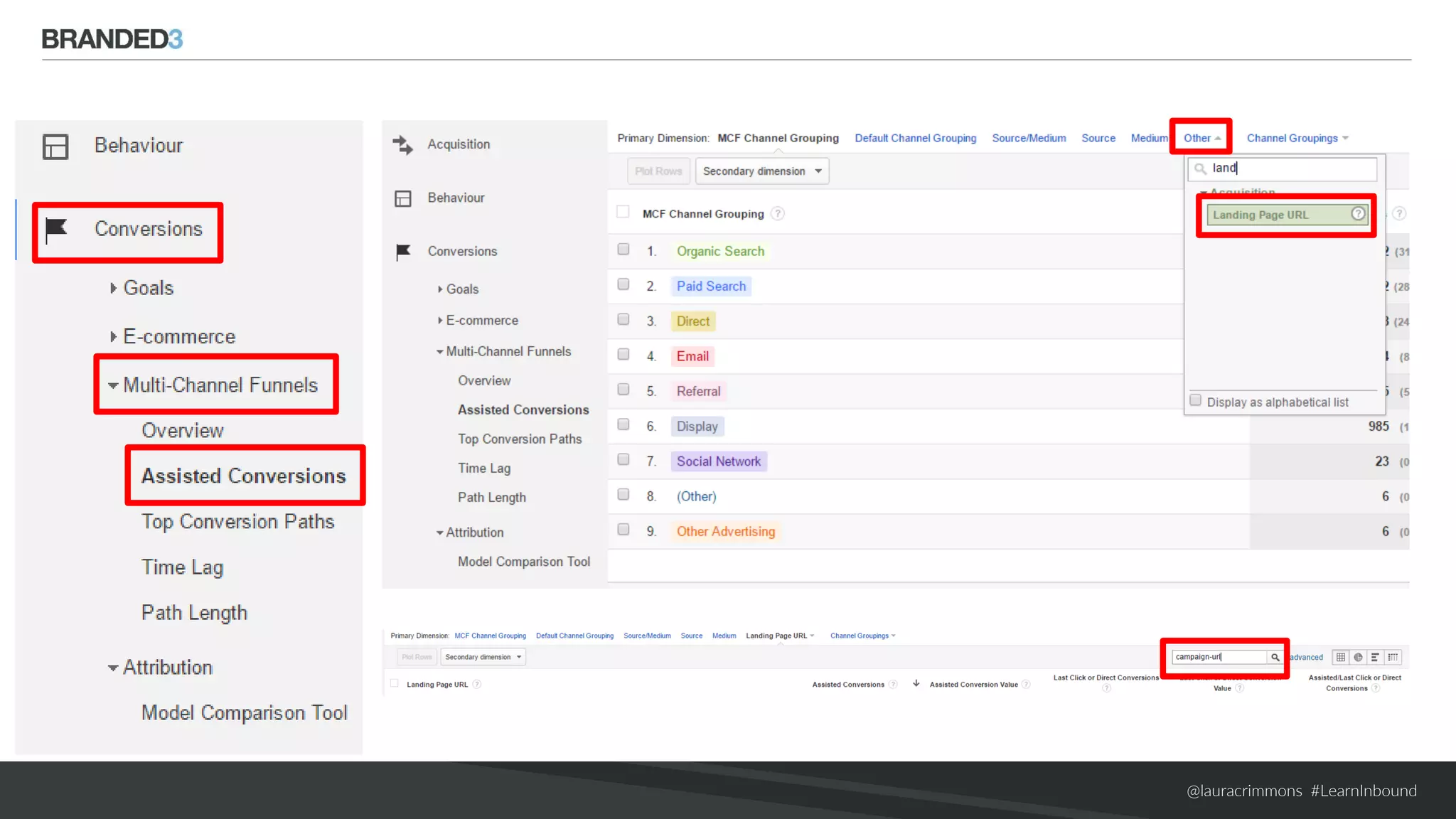Click the help icon beside Landing Page URL option

click(x=1358, y=214)
